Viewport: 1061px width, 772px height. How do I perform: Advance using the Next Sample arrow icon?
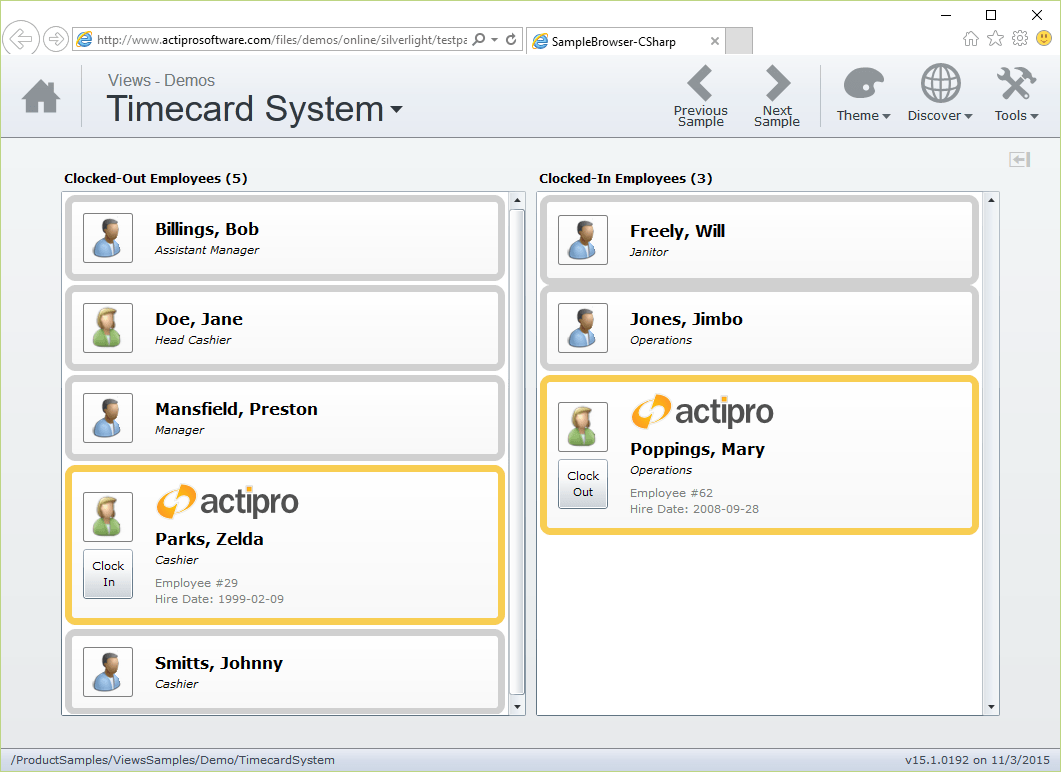(777, 84)
